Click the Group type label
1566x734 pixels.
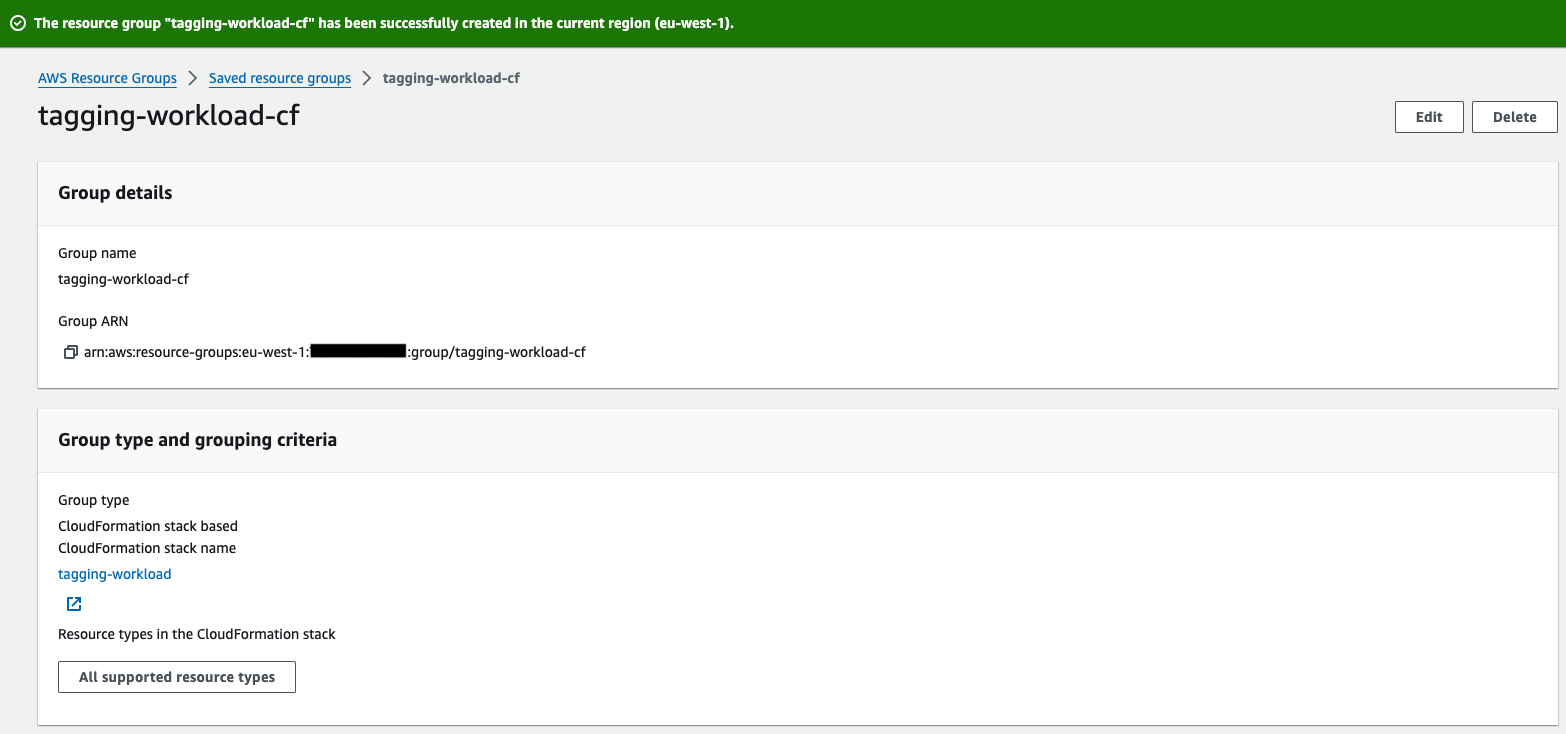tap(94, 500)
